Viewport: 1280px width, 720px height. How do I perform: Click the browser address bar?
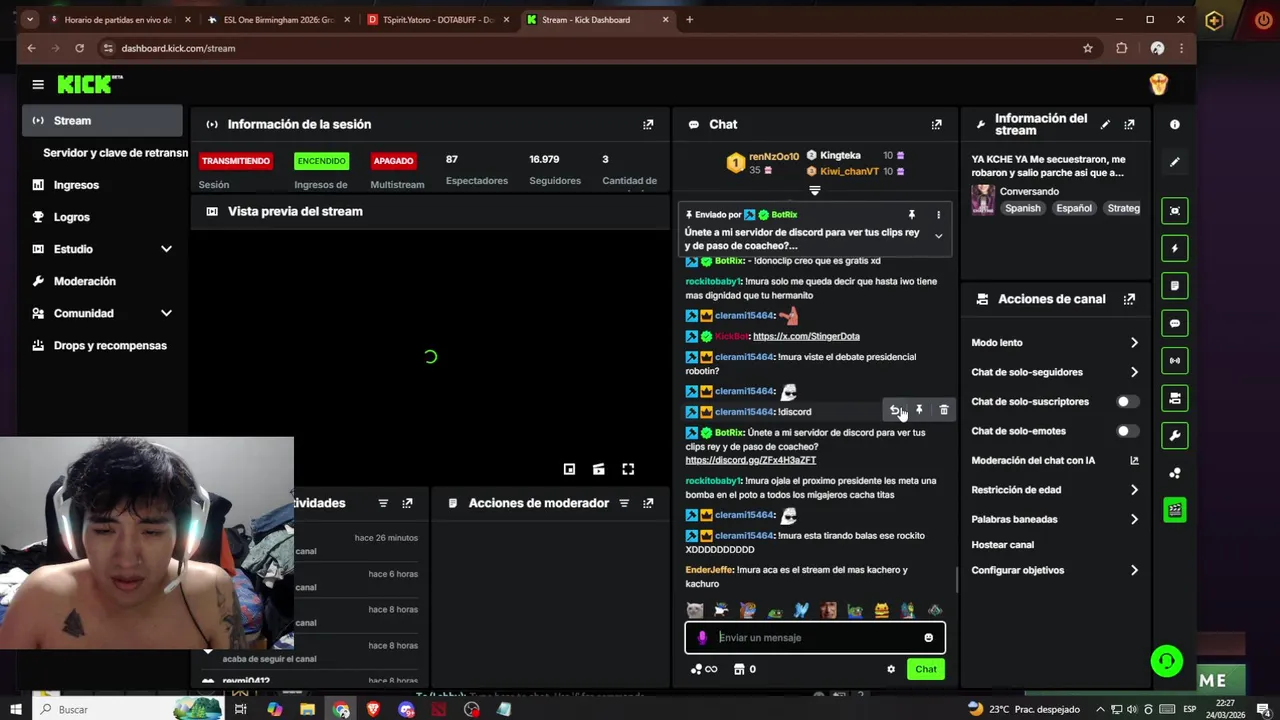(x=590, y=48)
